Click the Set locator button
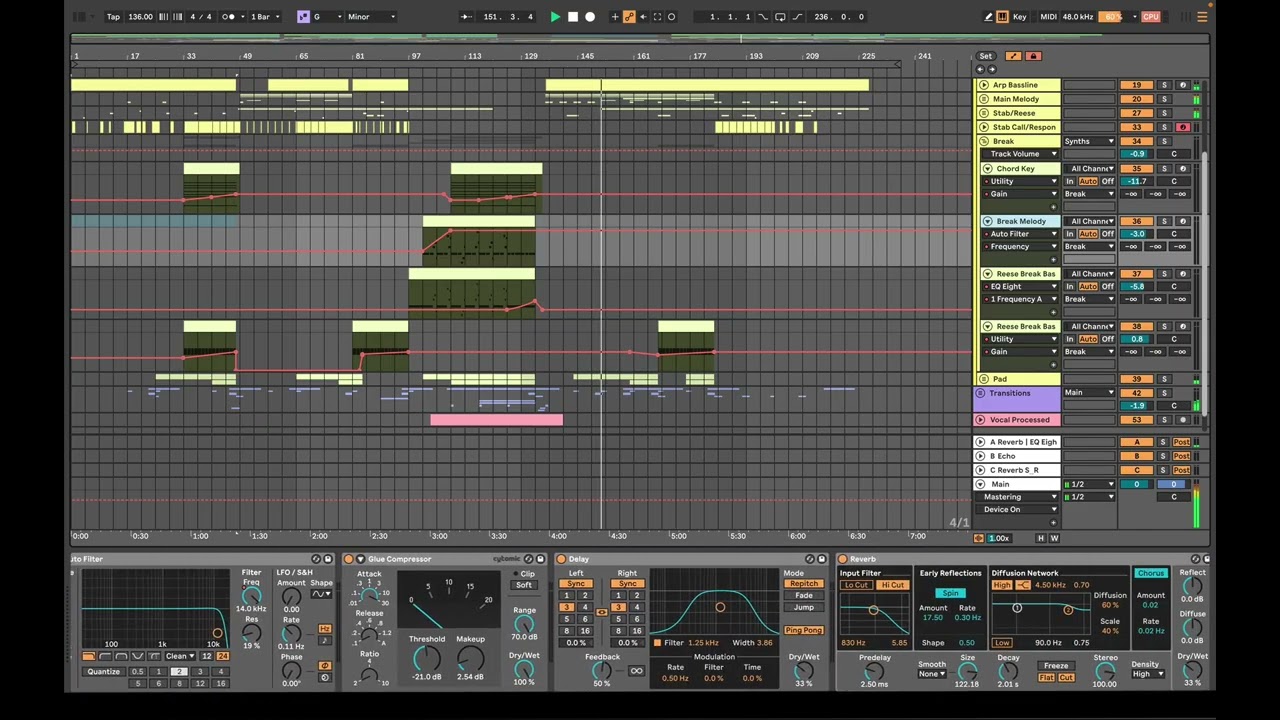The height and width of the screenshot is (720, 1280). tap(986, 56)
